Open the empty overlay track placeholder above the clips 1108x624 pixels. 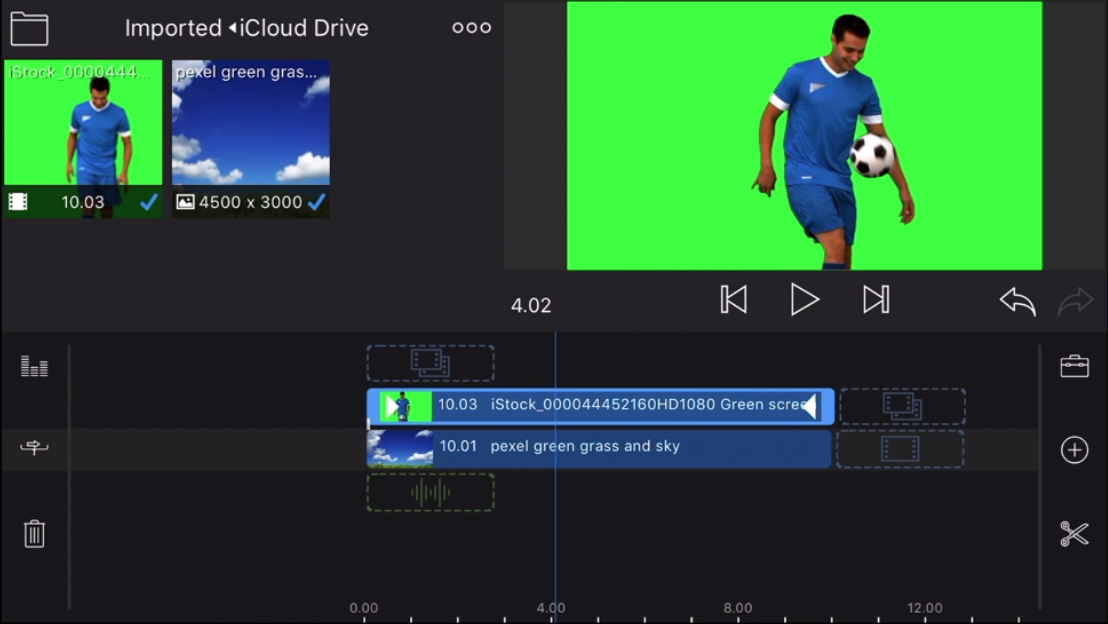430,363
